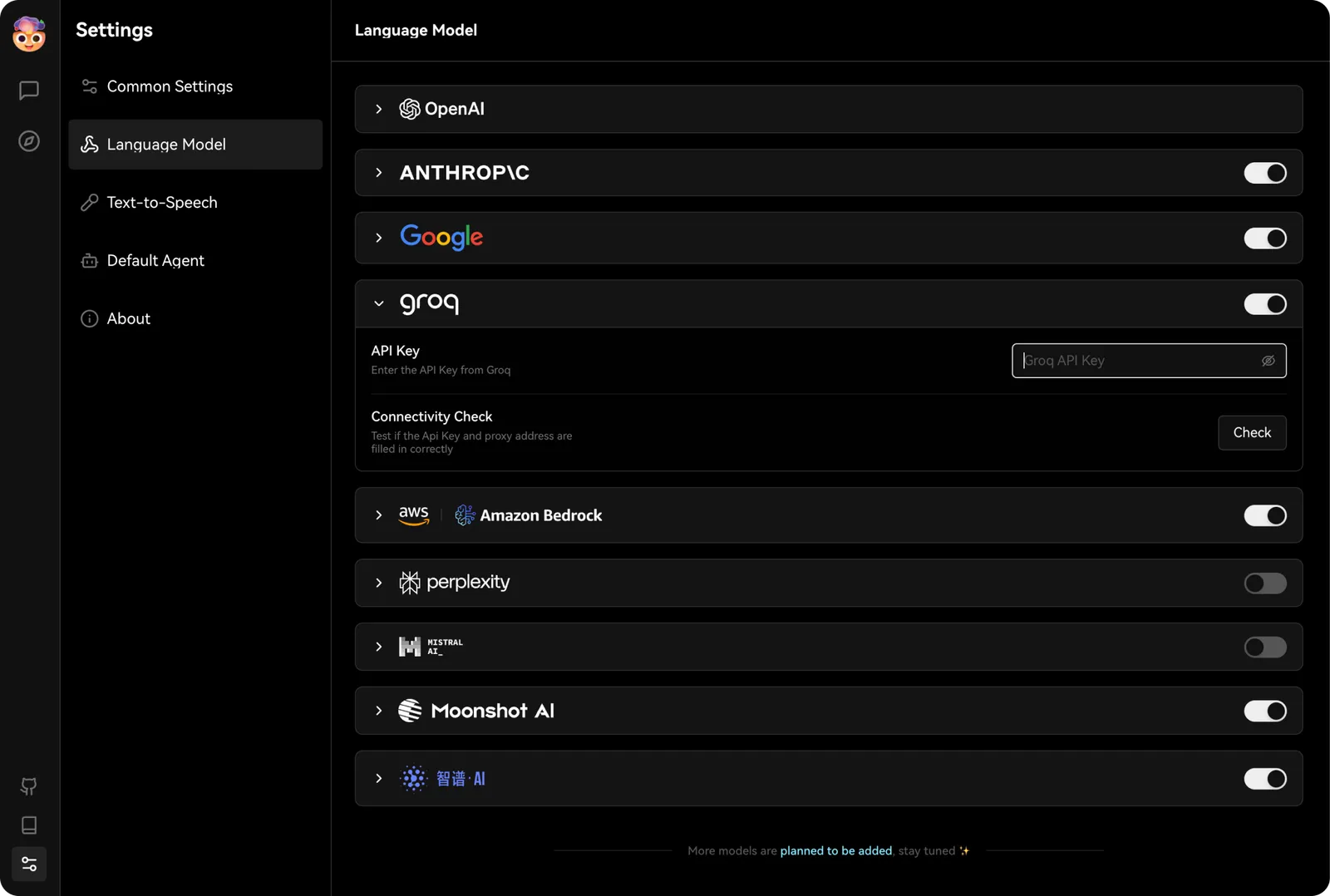Click the aws logo
This screenshot has height=896, width=1330.
[x=414, y=515]
